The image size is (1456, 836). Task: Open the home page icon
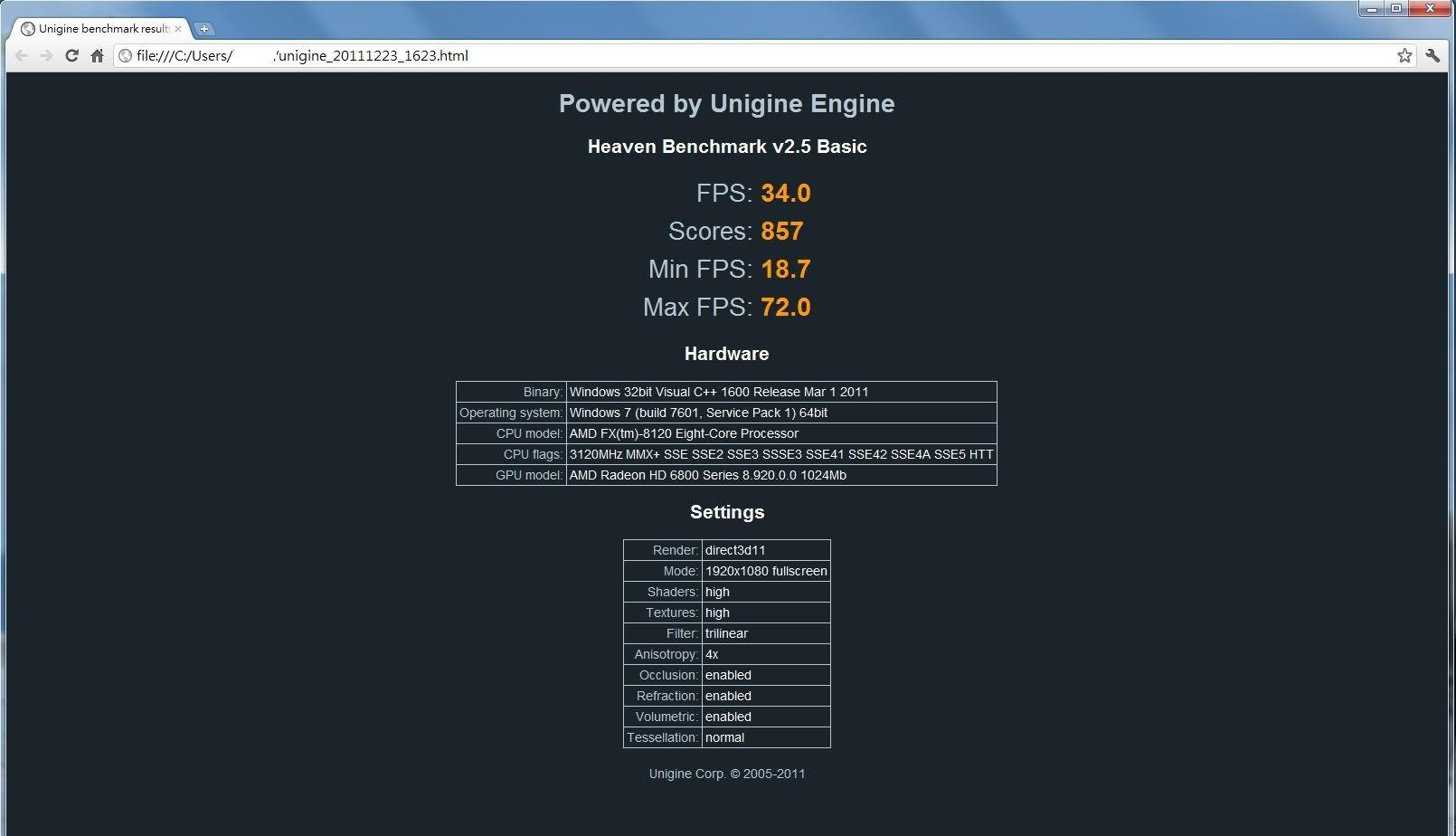(97, 56)
